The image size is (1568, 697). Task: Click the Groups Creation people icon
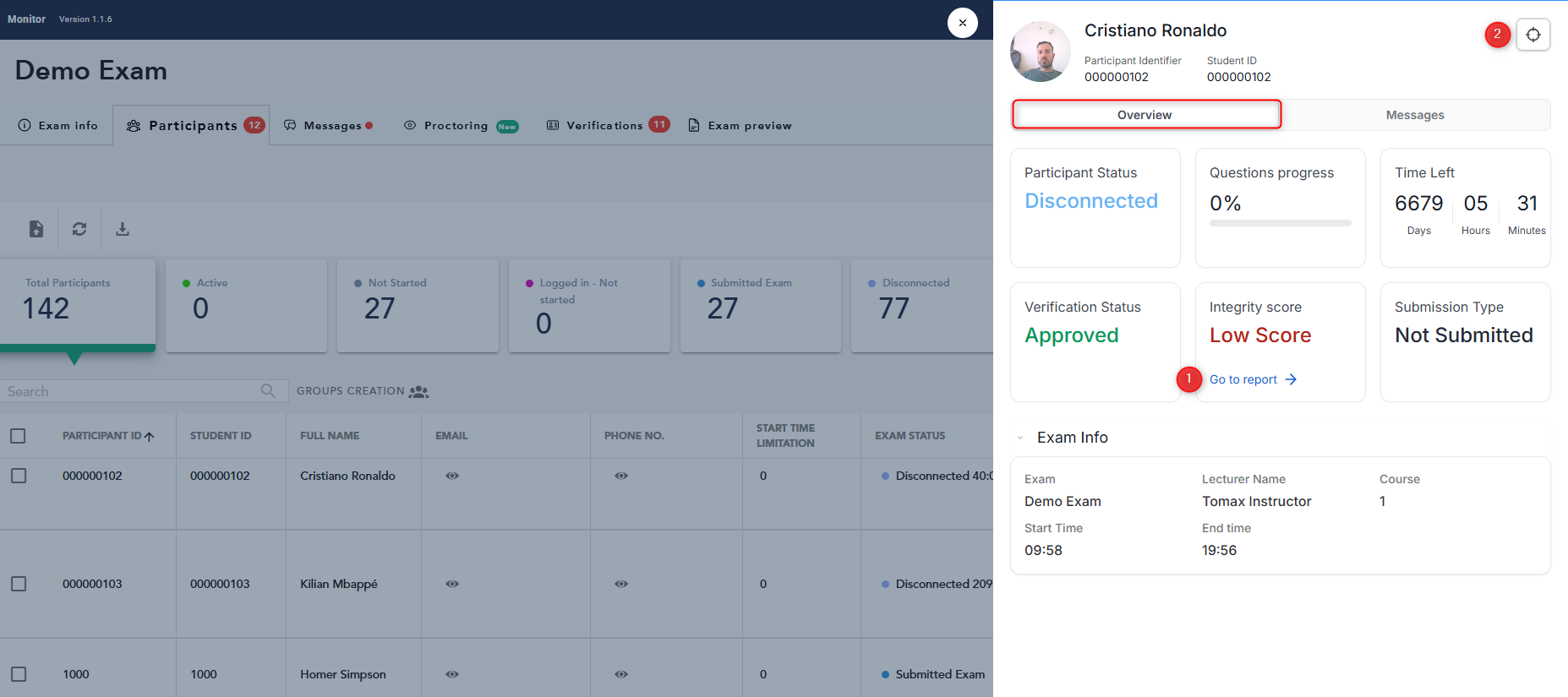pyautogui.click(x=418, y=391)
